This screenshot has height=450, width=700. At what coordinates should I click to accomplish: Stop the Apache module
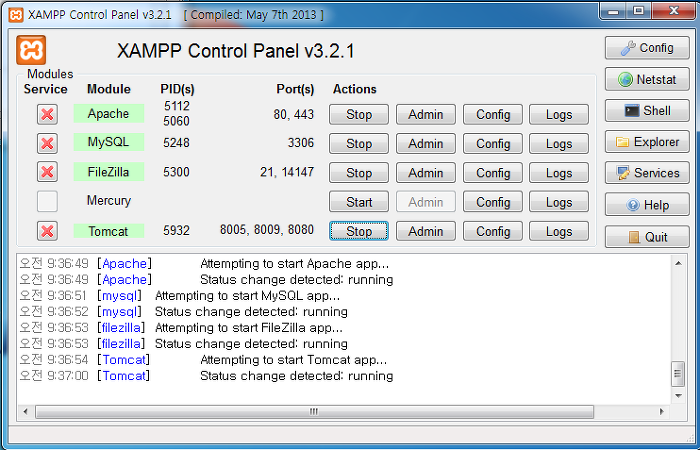[x=359, y=115]
